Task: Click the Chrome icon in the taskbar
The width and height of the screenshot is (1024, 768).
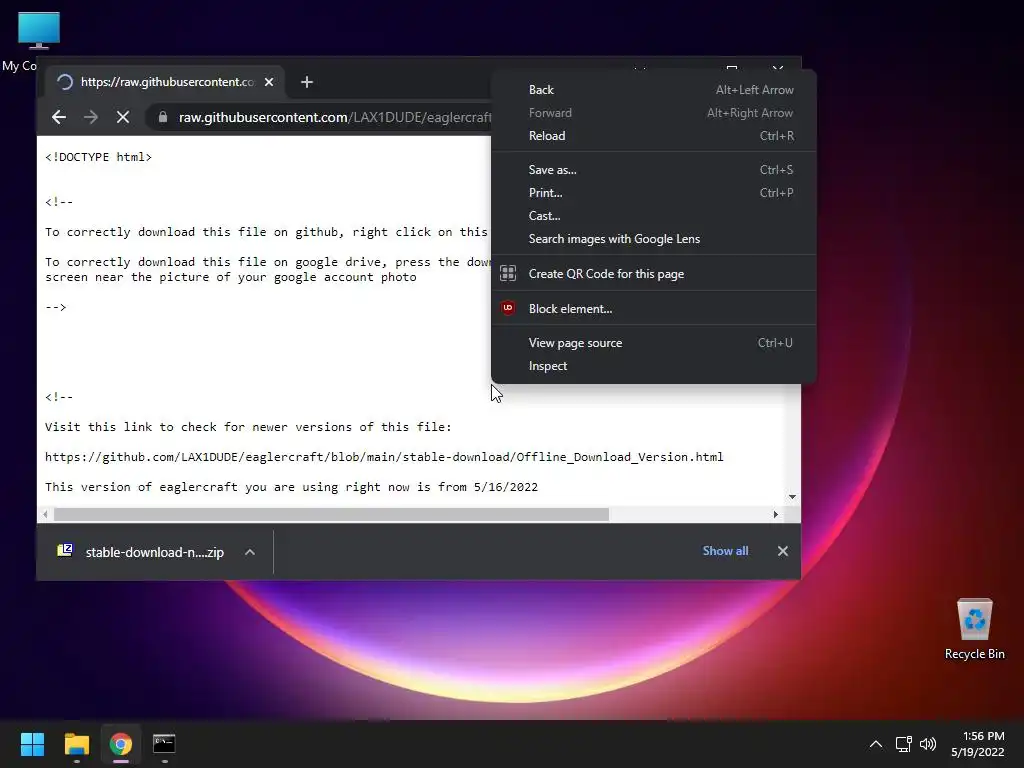Action: tap(121, 744)
